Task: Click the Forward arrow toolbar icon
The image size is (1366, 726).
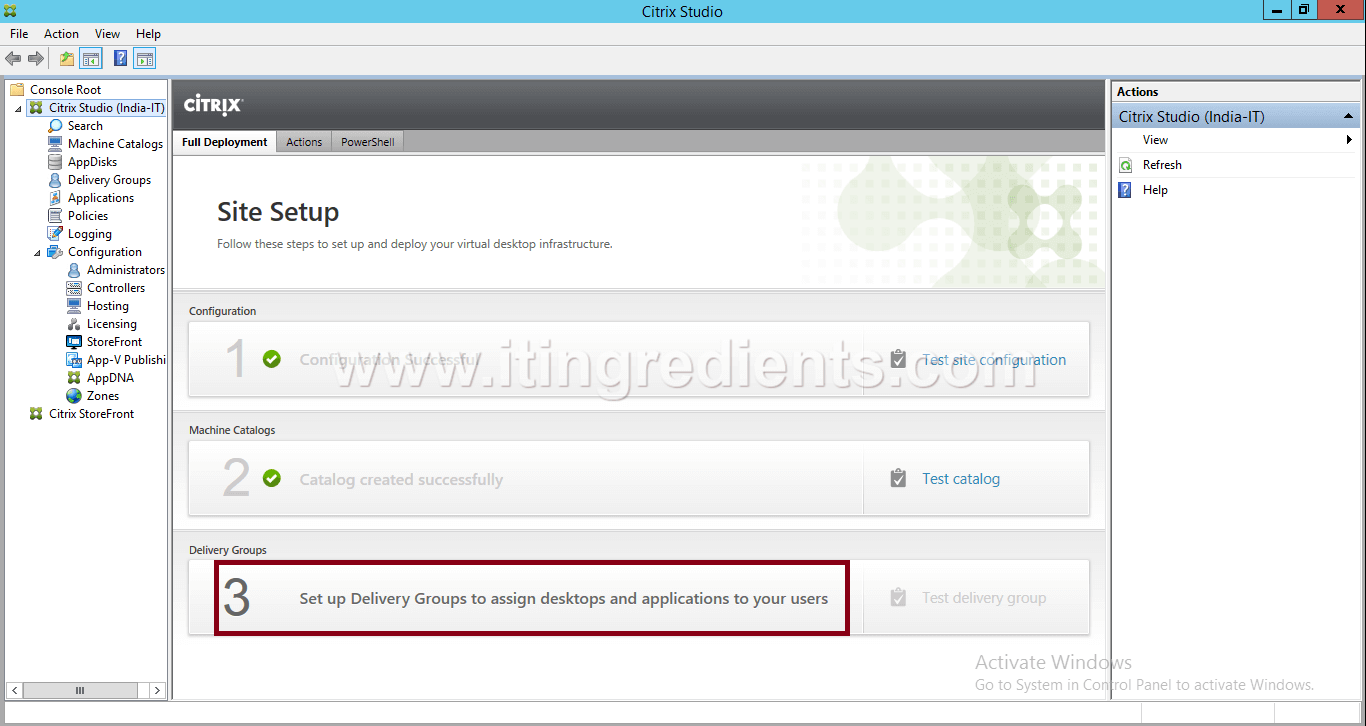Action: pos(36,59)
